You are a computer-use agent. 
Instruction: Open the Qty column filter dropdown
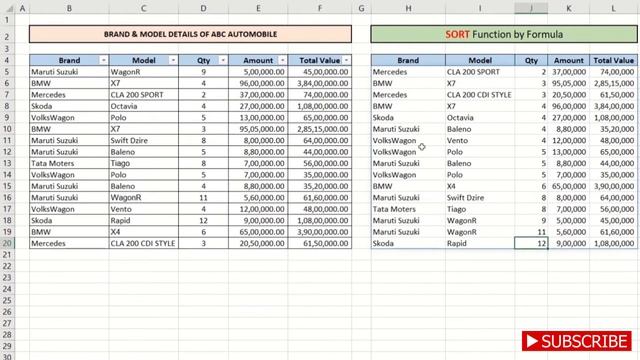(x=223, y=60)
